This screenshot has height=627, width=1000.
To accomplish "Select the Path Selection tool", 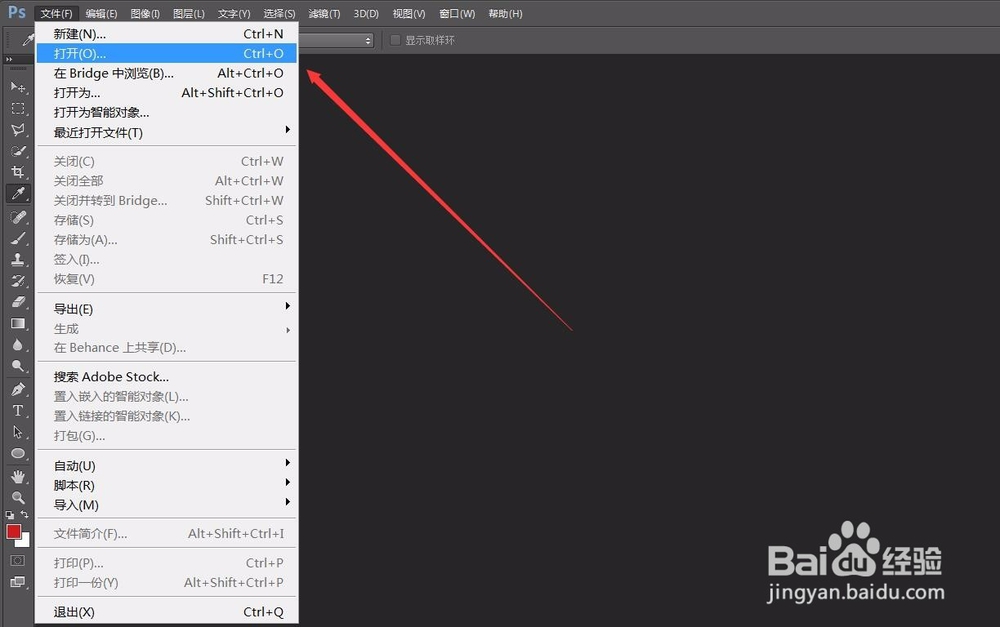I will tap(18, 432).
